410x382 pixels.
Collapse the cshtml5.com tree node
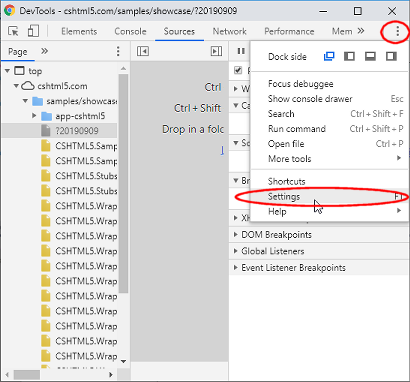[x=16, y=86]
